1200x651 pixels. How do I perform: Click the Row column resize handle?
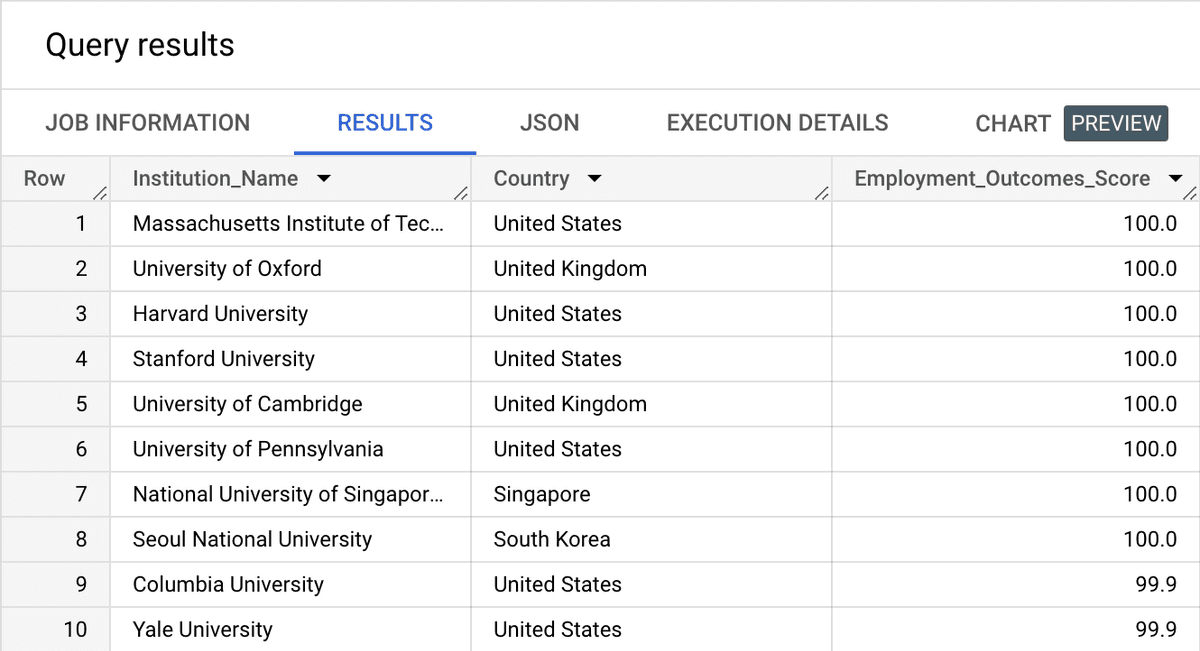[x=99, y=193]
